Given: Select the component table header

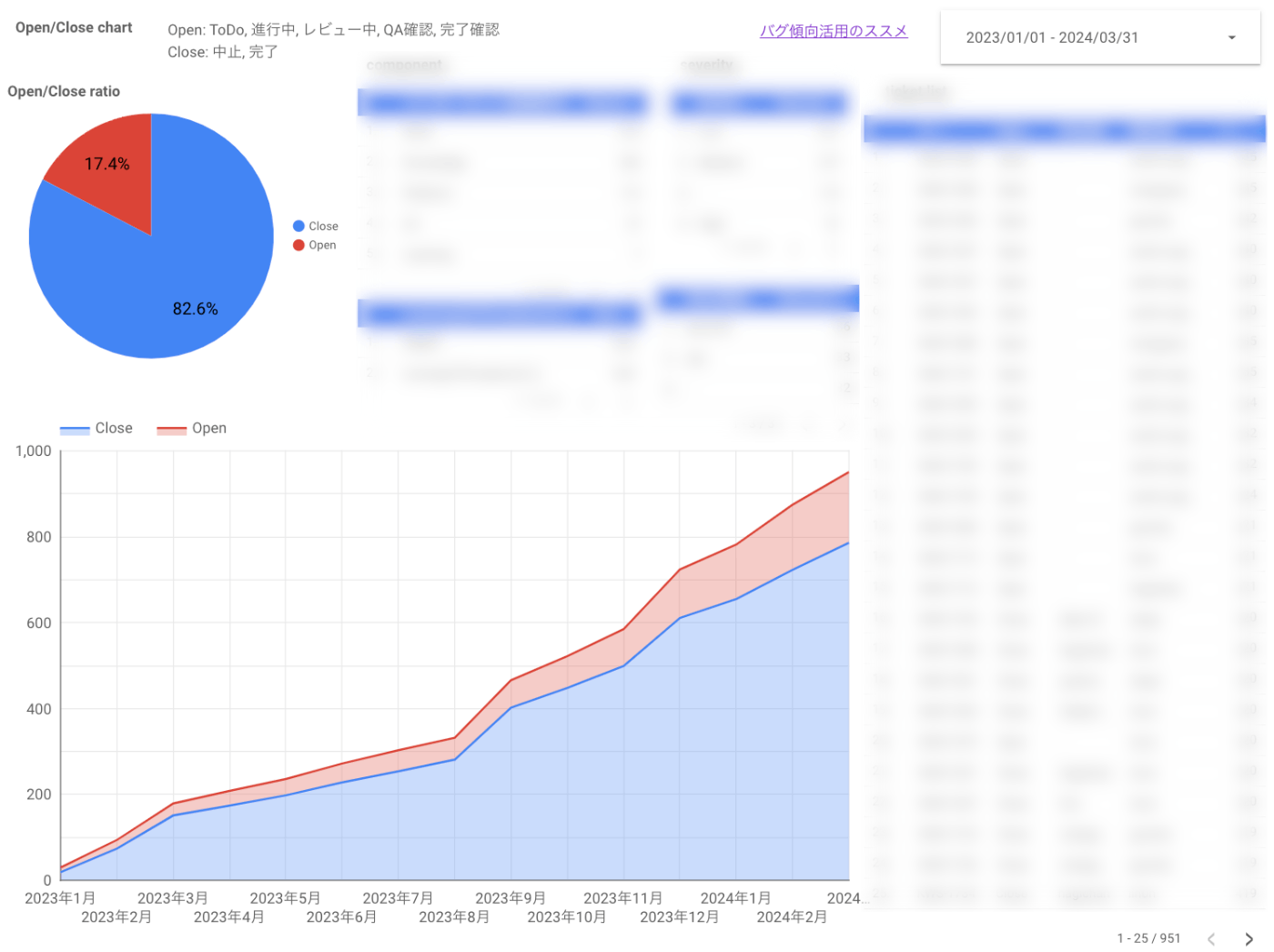Looking at the screenshot, I should click(501, 103).
